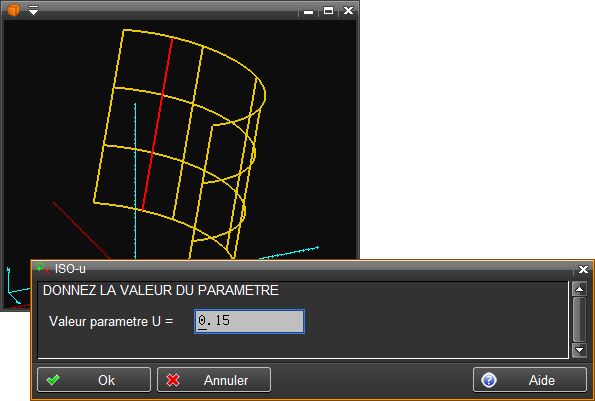595x401 pixels.
Task: Open the viewport dropdown arrow menu
Action: [33, 10]
